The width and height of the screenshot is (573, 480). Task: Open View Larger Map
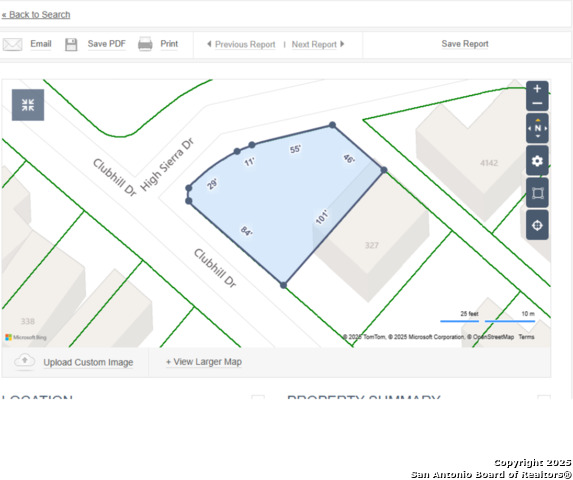pyautogui.click(x=204, y=362)
